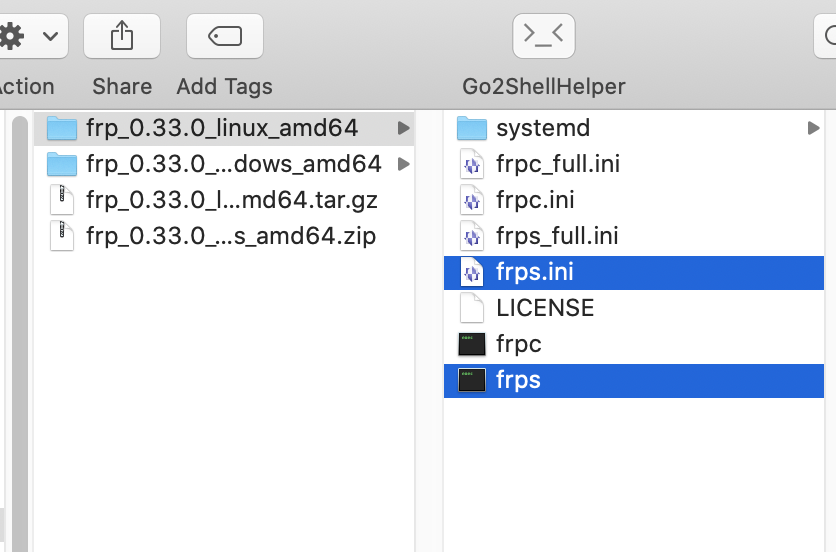836x552 pixels.
Task: Select the frp amd64.zip archive file
Action: click(x=230, y=236)
